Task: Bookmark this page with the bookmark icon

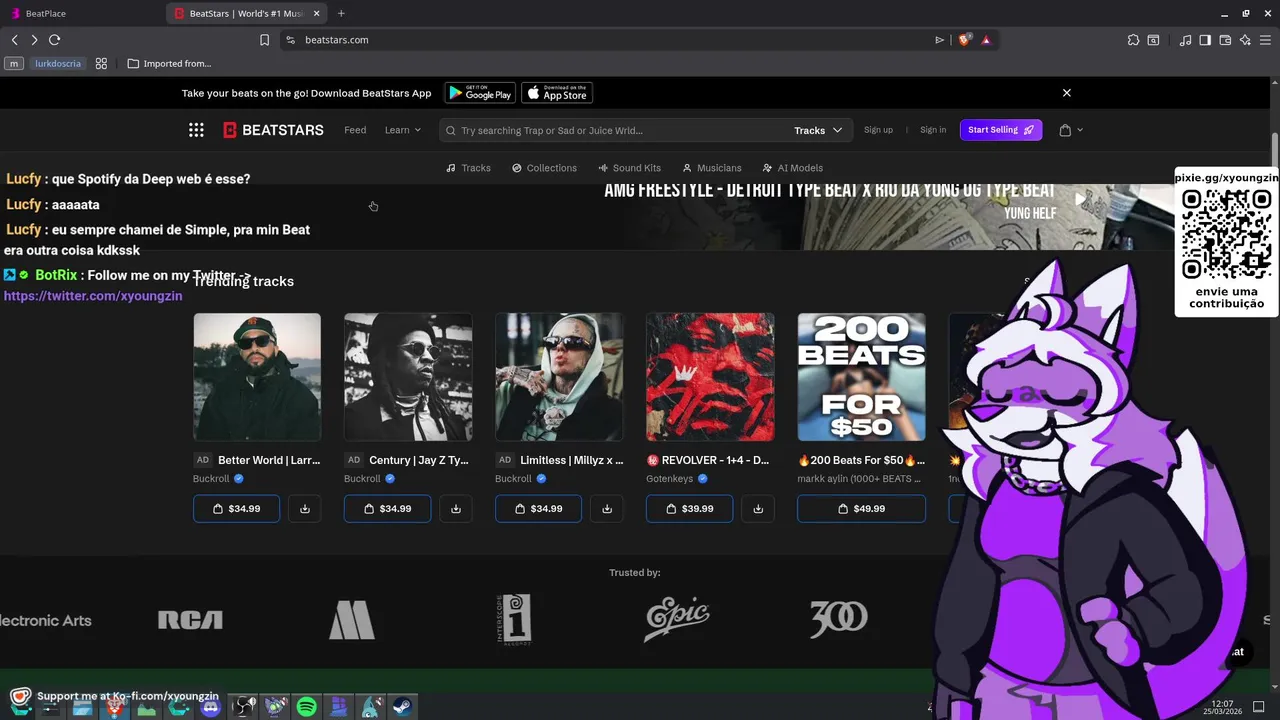Action: (264, 40)
